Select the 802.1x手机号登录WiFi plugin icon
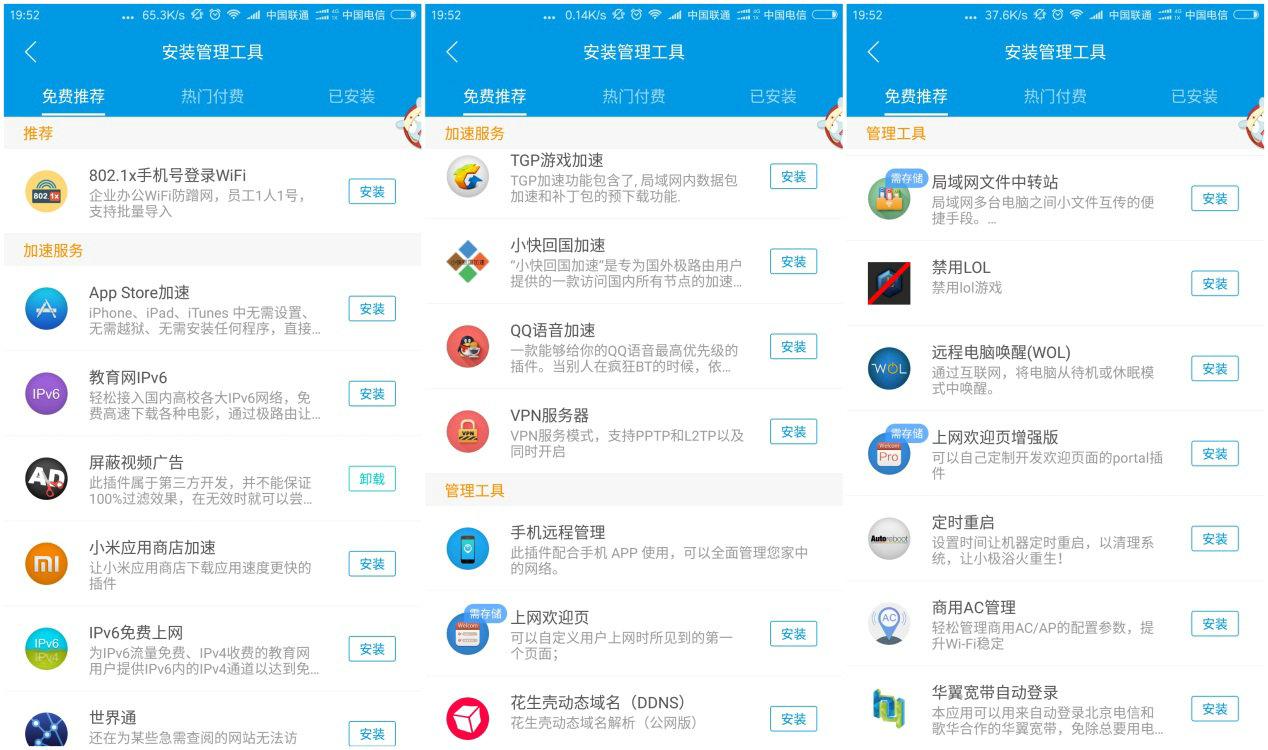Image resolution: width=1268 pixels, height=750 pixels. coord(45,191)
